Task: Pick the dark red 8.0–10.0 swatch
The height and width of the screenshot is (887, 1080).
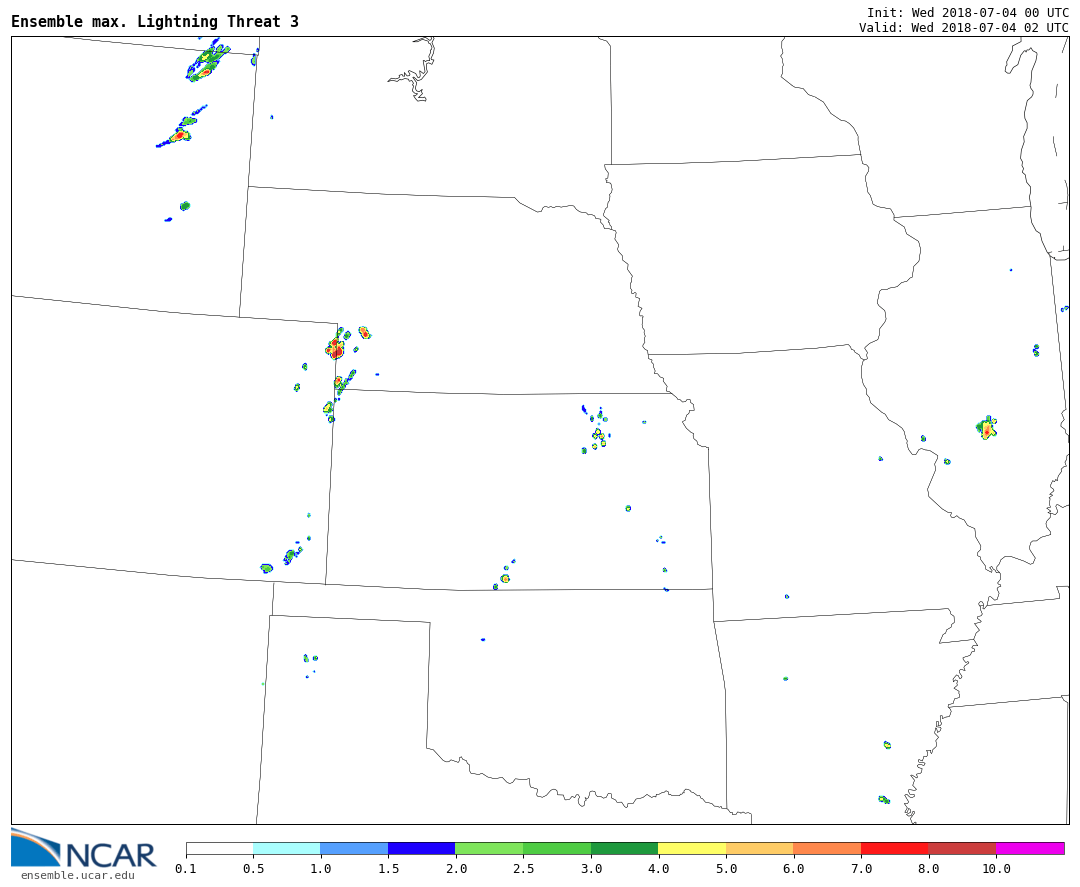Action: (961, 848)
